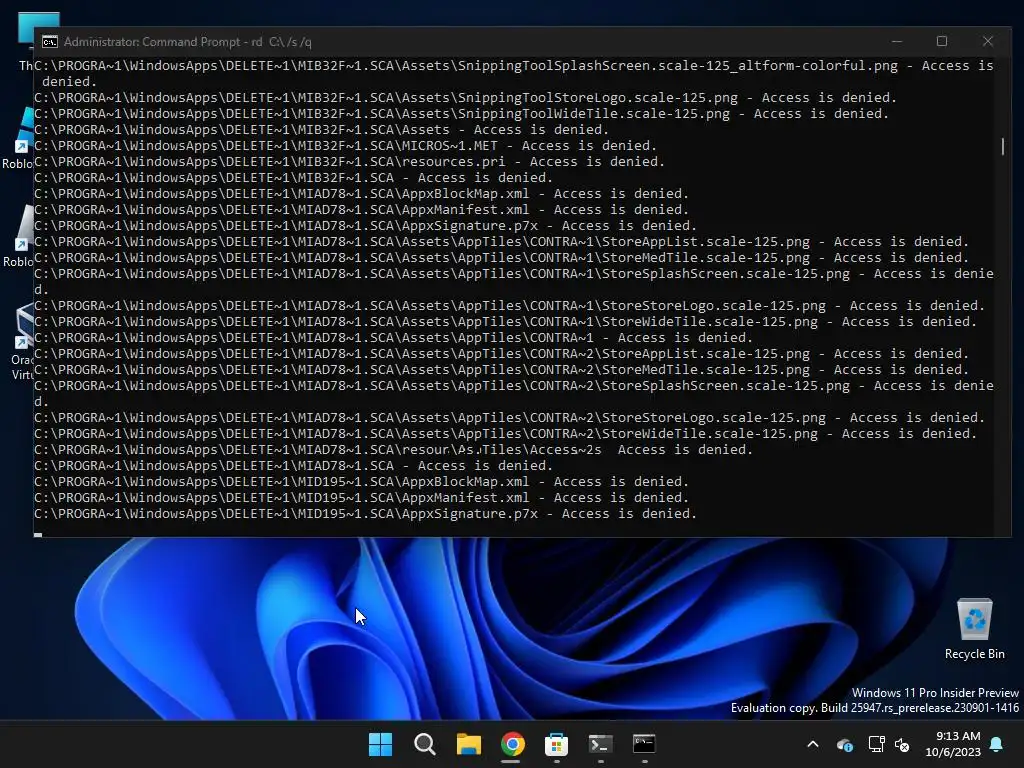Open the muted volume tray icon
Image resolution: width=1024 pixels, height=768 pixels.
(x=903, y=744)
